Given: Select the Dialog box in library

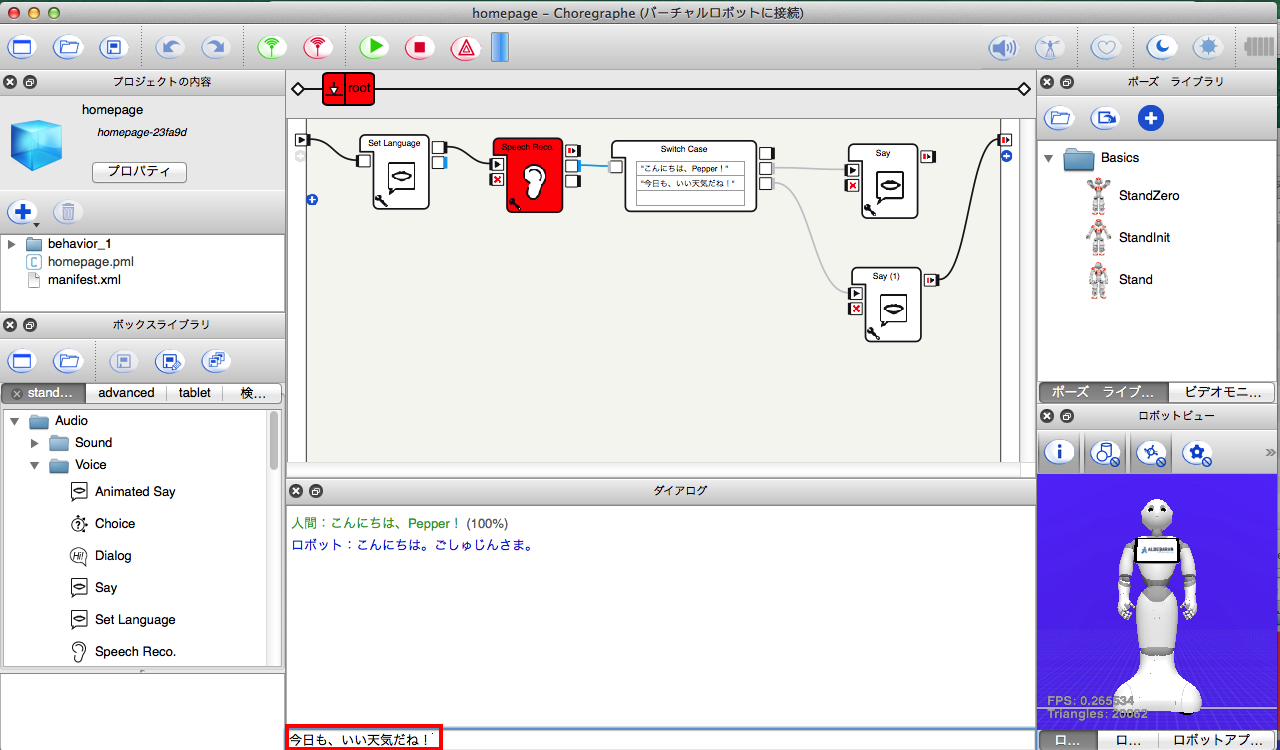Looking at the screenshot, I should click(101, 556).
